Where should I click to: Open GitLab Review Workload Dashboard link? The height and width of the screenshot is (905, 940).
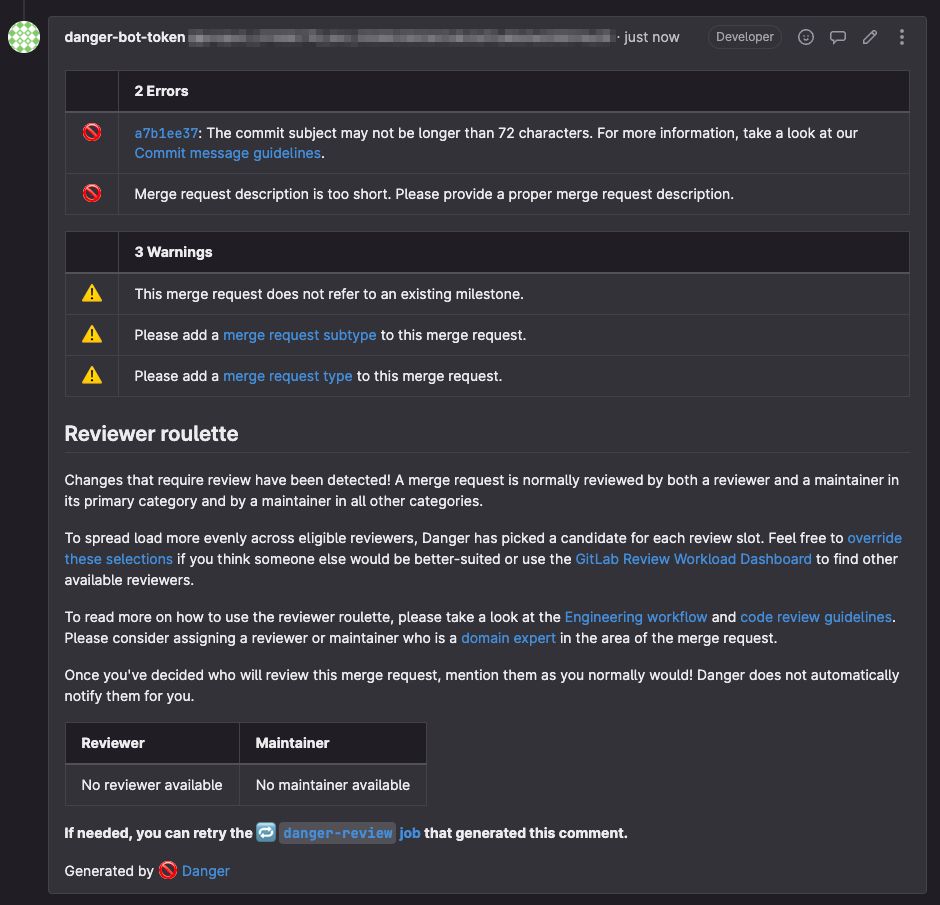pyautogui.click(x=693, y=559)
